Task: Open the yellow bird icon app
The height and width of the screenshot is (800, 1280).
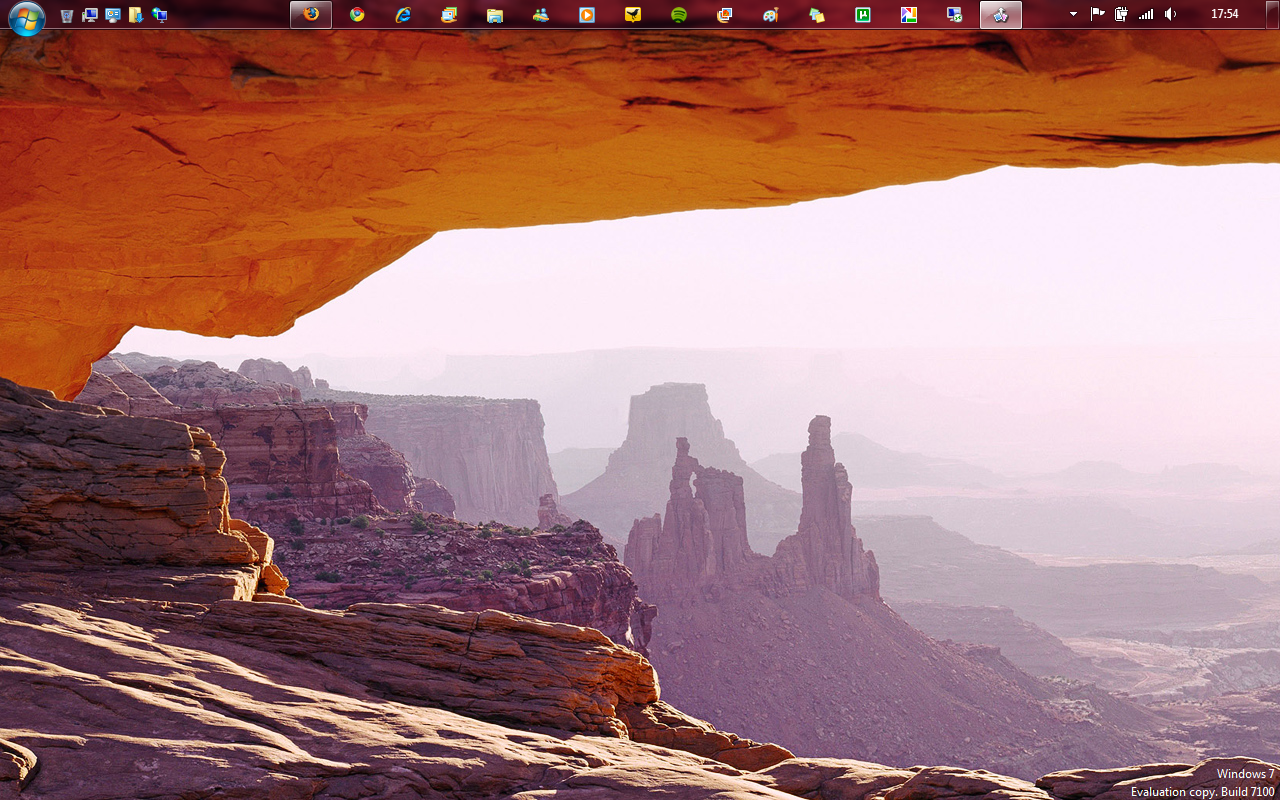Action: pos(633,14)
